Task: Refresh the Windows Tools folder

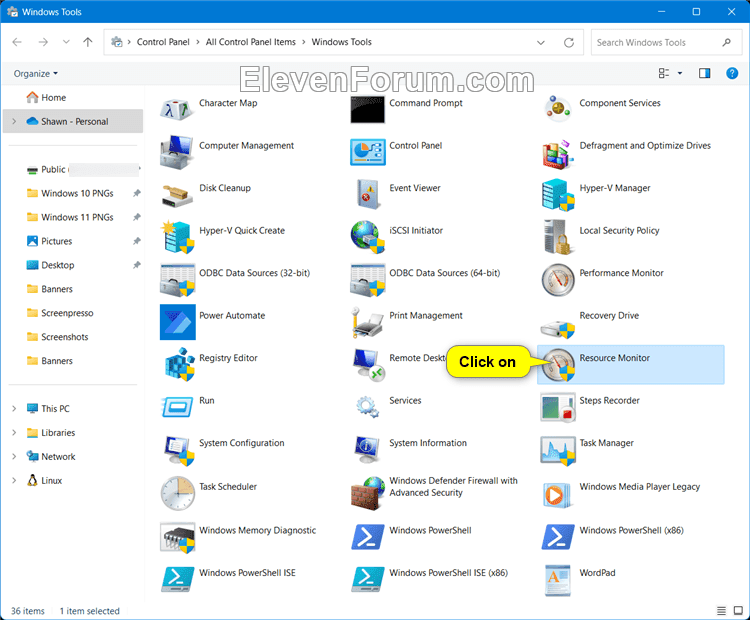Action: (x=569, y=43)
